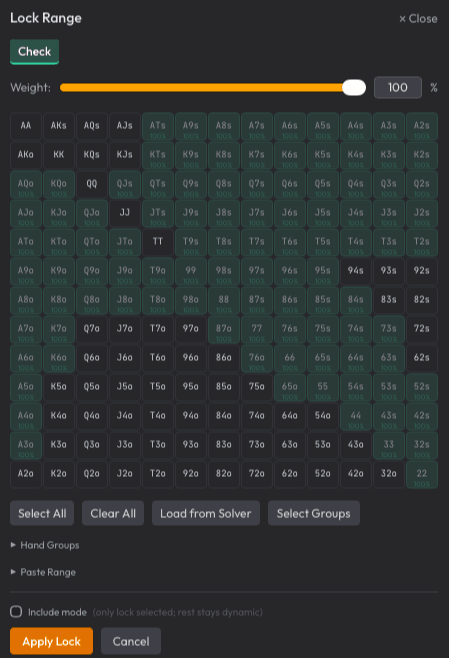449x658 pixels.
Task: Select the 54o hand cell
Action: (323, 416)
